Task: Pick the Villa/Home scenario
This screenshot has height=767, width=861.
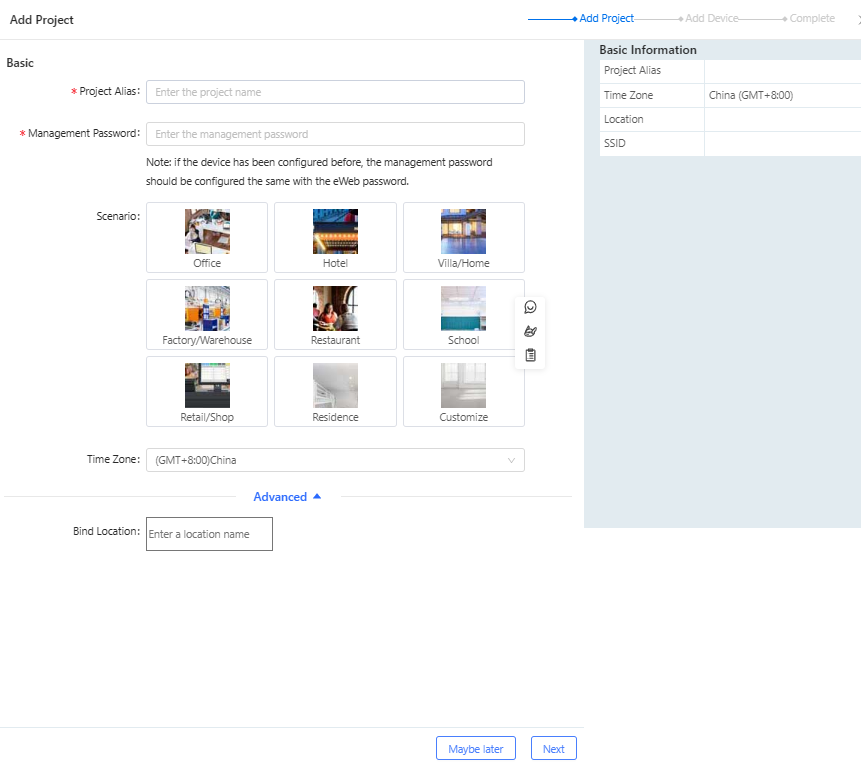Action: click(x=463, y=237)
